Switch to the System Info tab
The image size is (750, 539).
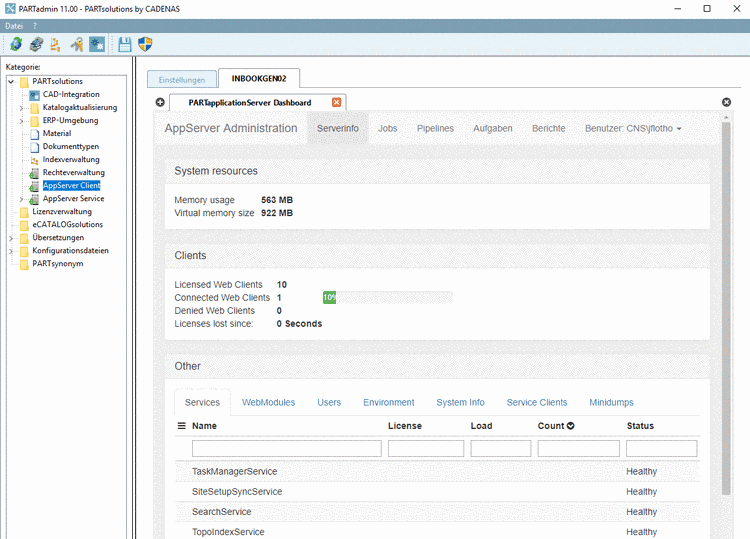point(460,402)
